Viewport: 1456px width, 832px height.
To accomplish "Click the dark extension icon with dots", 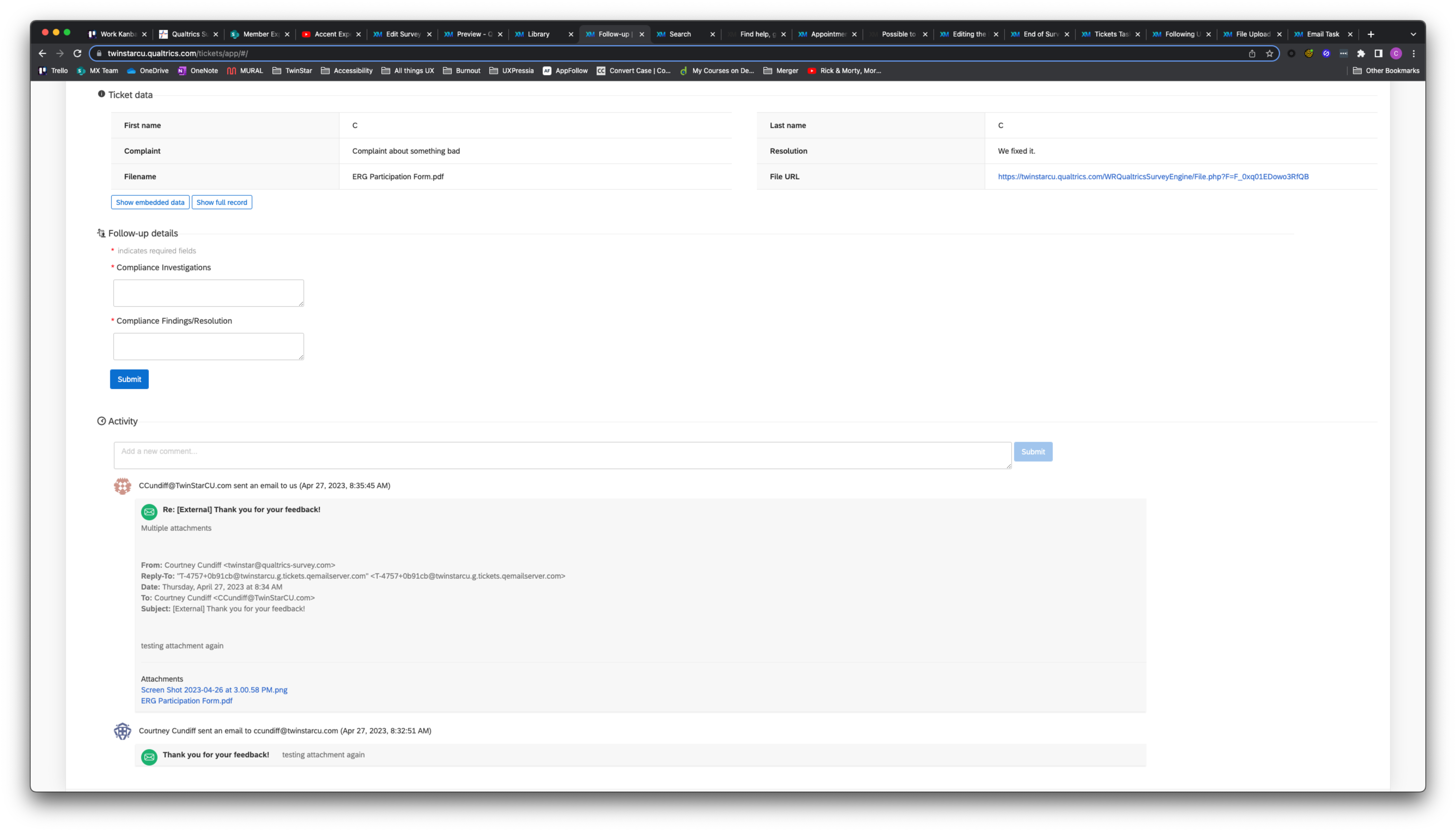I will click(1343, 53).
